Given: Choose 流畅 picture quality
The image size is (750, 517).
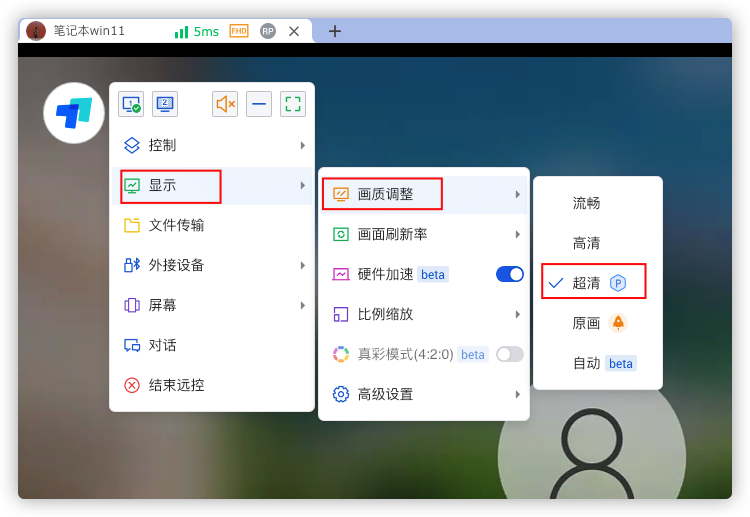Looking at the screenshot, I should point(587,203).
